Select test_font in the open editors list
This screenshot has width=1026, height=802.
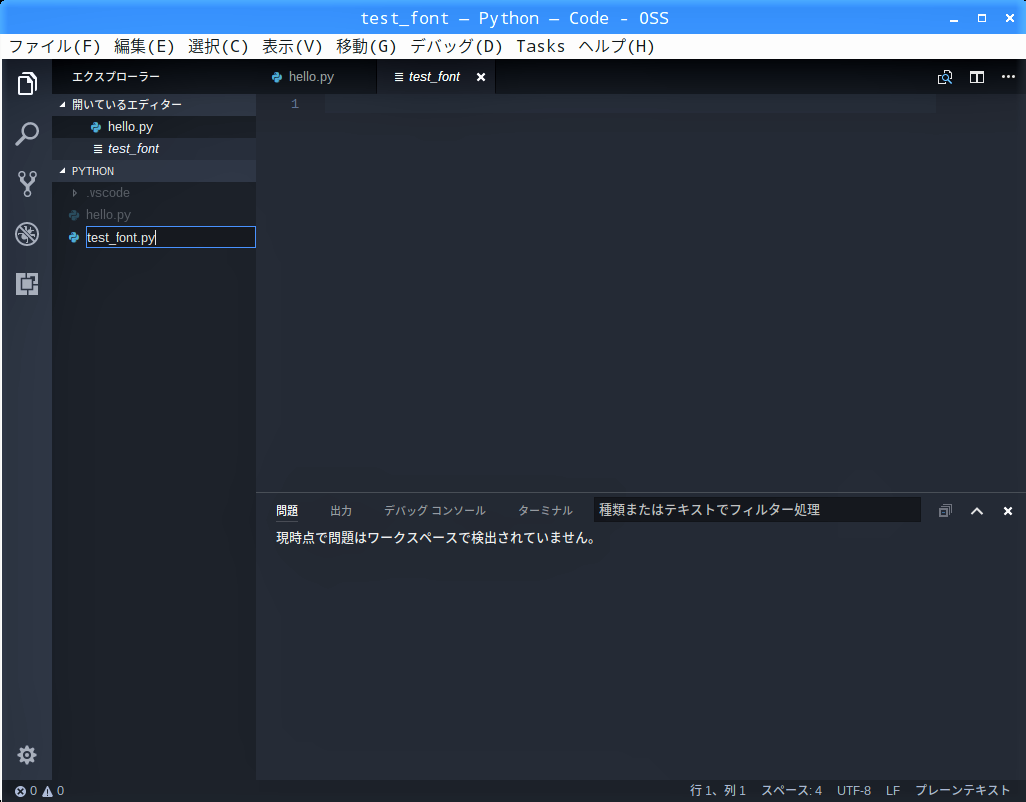(x=154, y=149)
